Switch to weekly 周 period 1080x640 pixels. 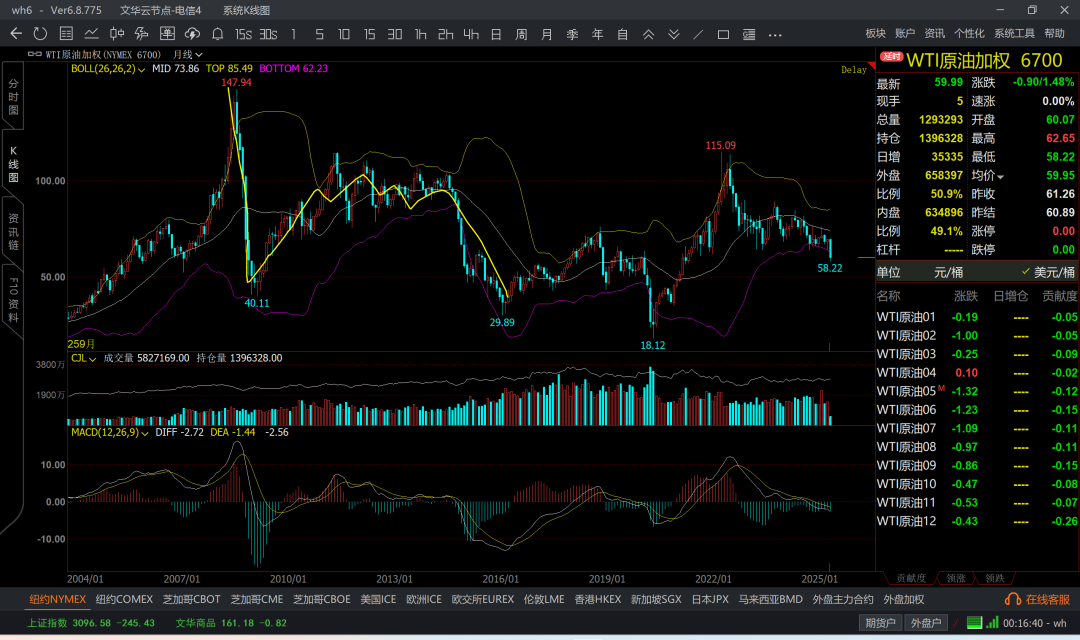[521, 34]
